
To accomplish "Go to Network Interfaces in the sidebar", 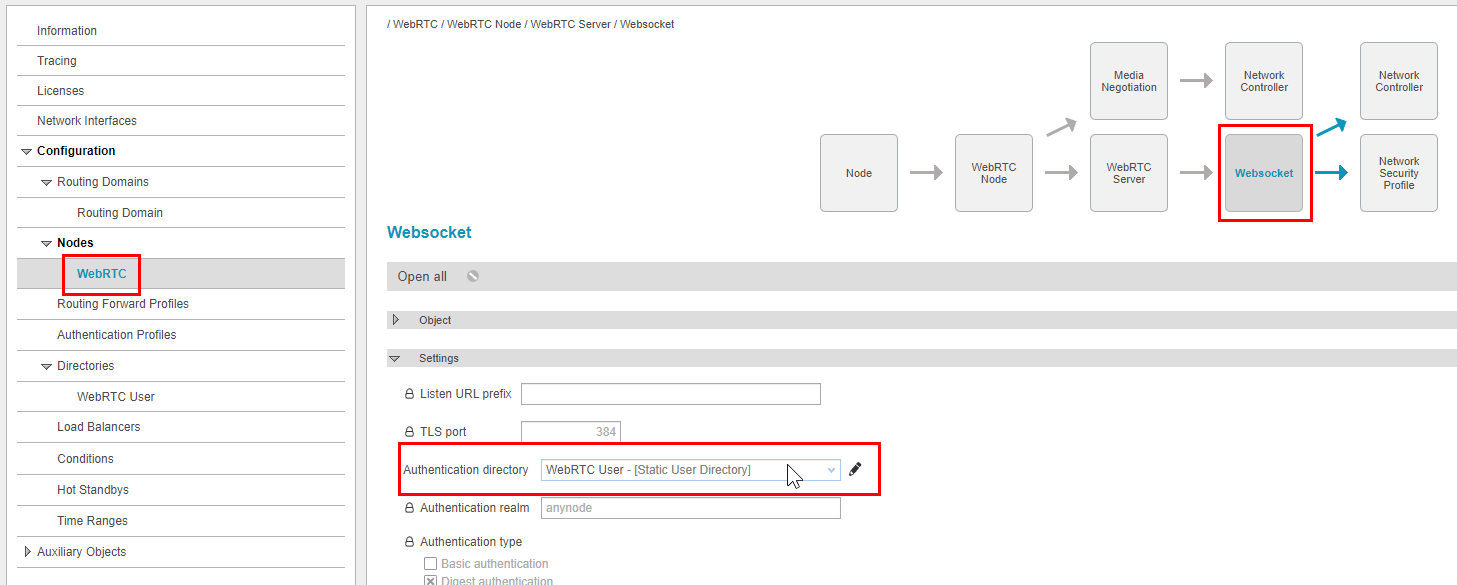I will [x=86, y=121].
